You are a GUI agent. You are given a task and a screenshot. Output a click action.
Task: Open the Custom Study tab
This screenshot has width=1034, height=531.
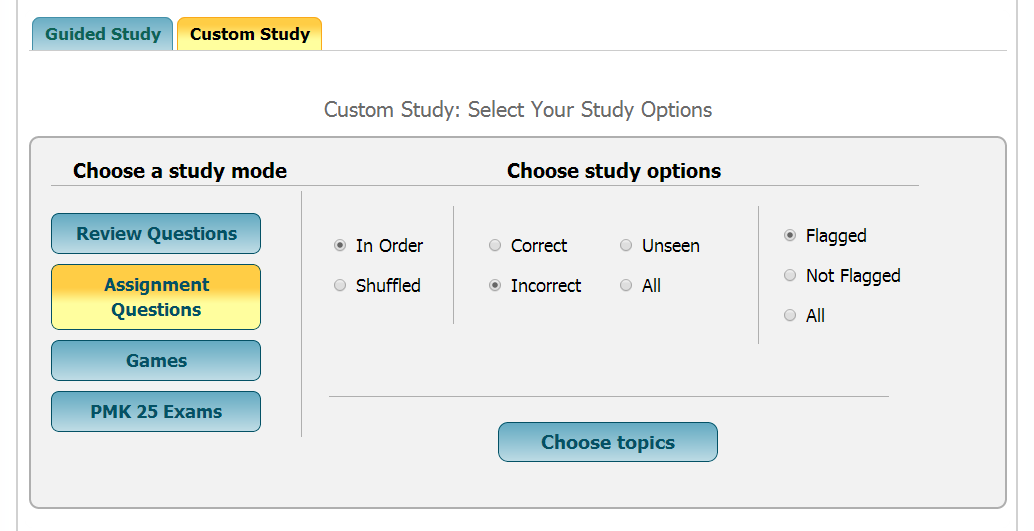pyautogui.click(x=249, y=34)
